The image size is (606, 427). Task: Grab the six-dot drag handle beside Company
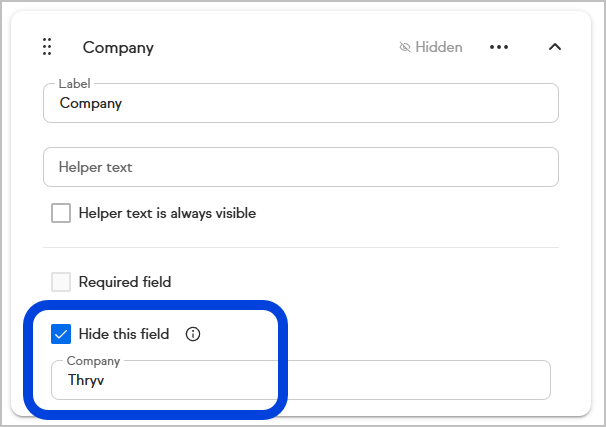[x=47, y=47]
